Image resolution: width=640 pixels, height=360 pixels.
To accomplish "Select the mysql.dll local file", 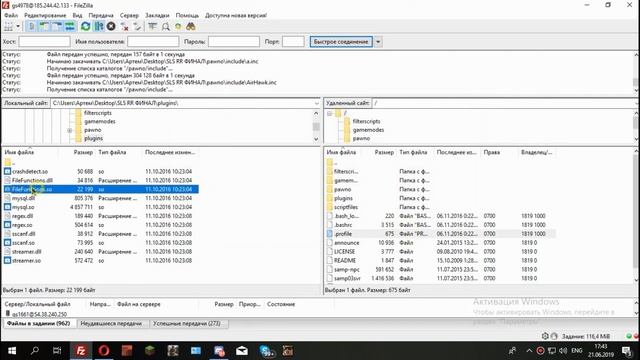I will pos(101,198).
